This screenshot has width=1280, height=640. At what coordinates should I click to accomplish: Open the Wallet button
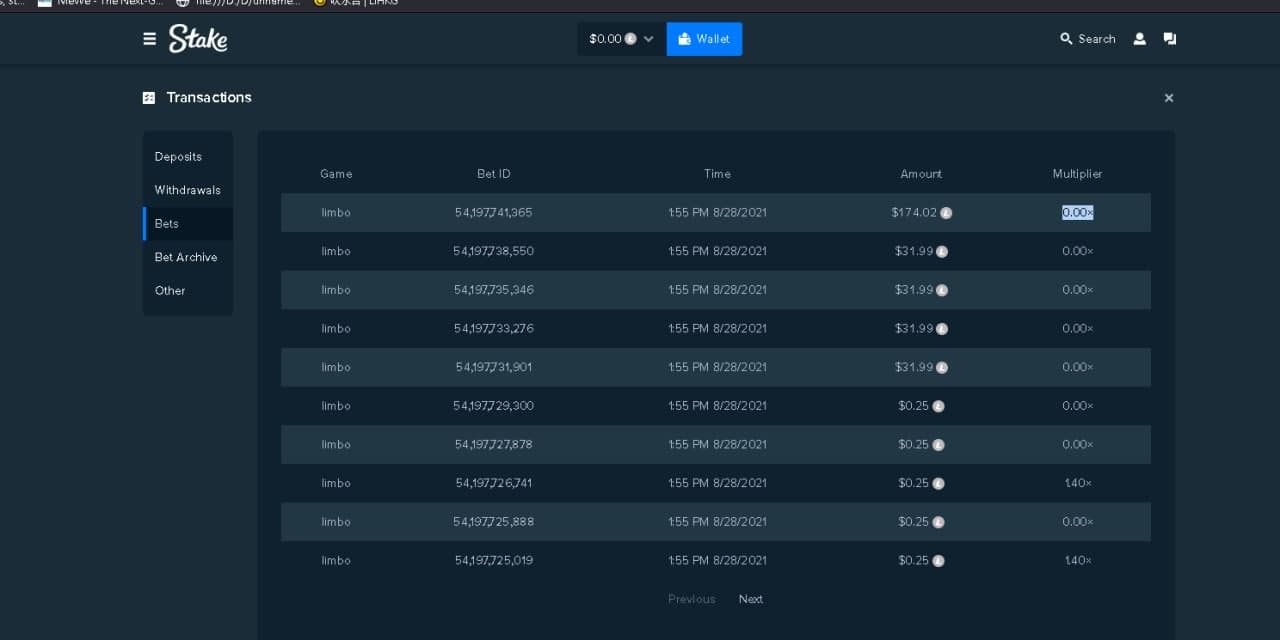704,39
